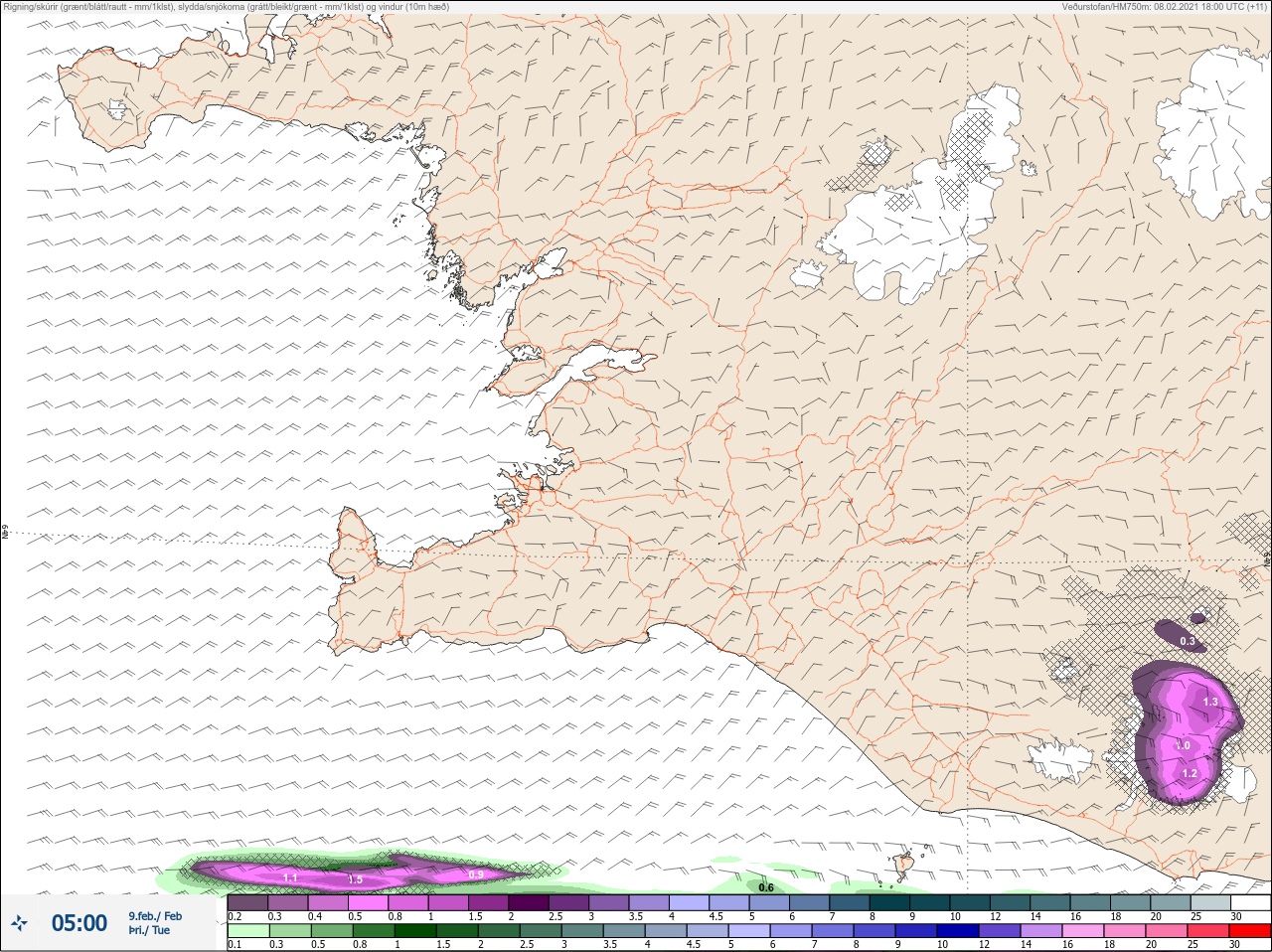Viewport: 1272px width, 952px height.
Task: Click the 0.3 value in dark purple patch
Action: pos(1188,641)
